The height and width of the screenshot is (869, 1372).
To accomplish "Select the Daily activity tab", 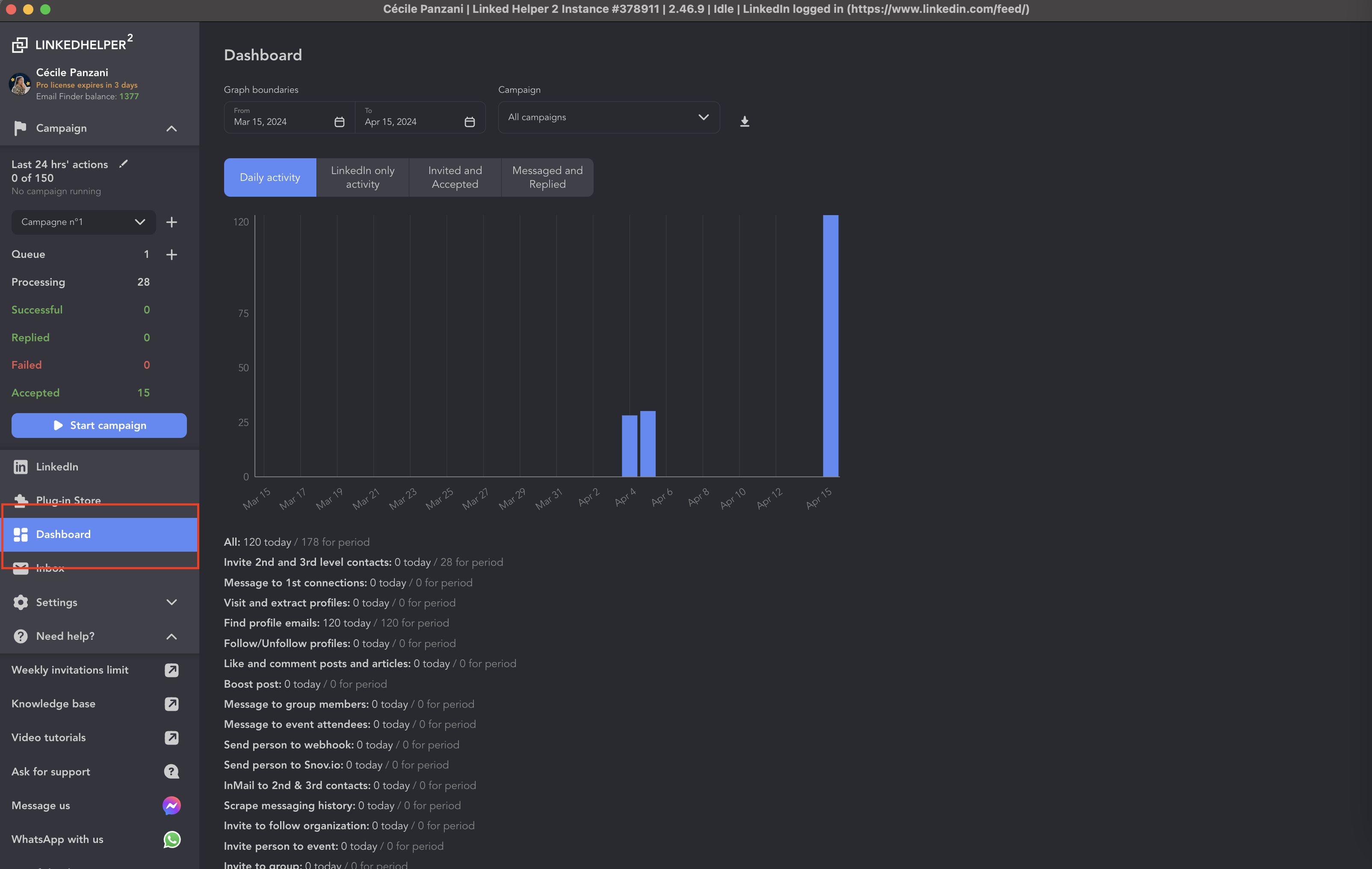I will pos(269,177).
